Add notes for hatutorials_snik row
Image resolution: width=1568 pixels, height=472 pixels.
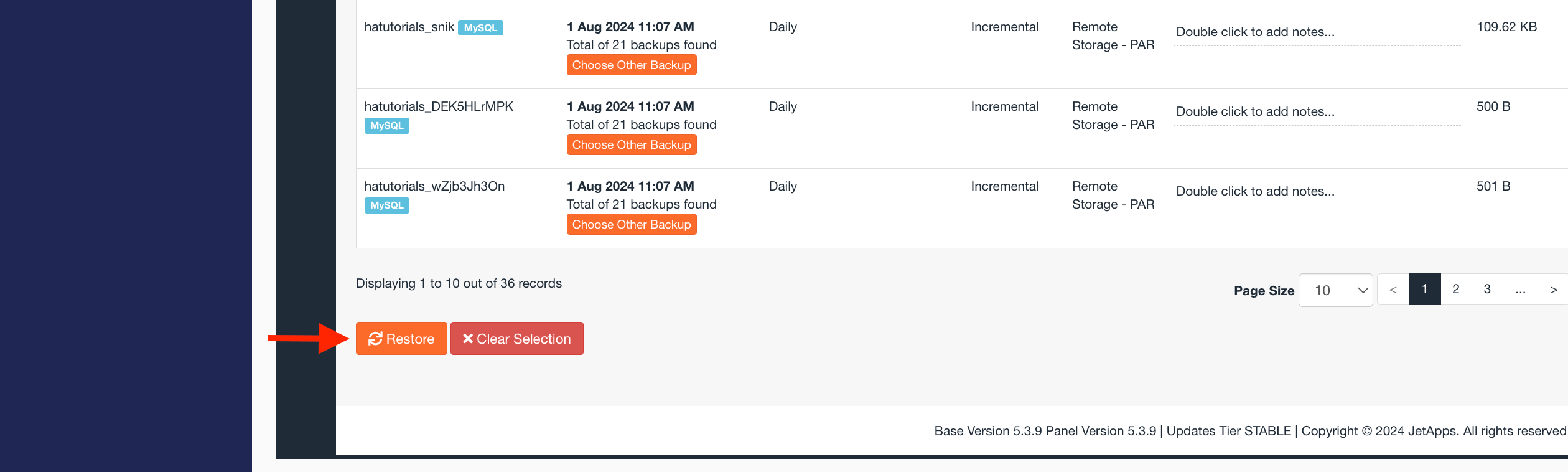[1317, 32]
